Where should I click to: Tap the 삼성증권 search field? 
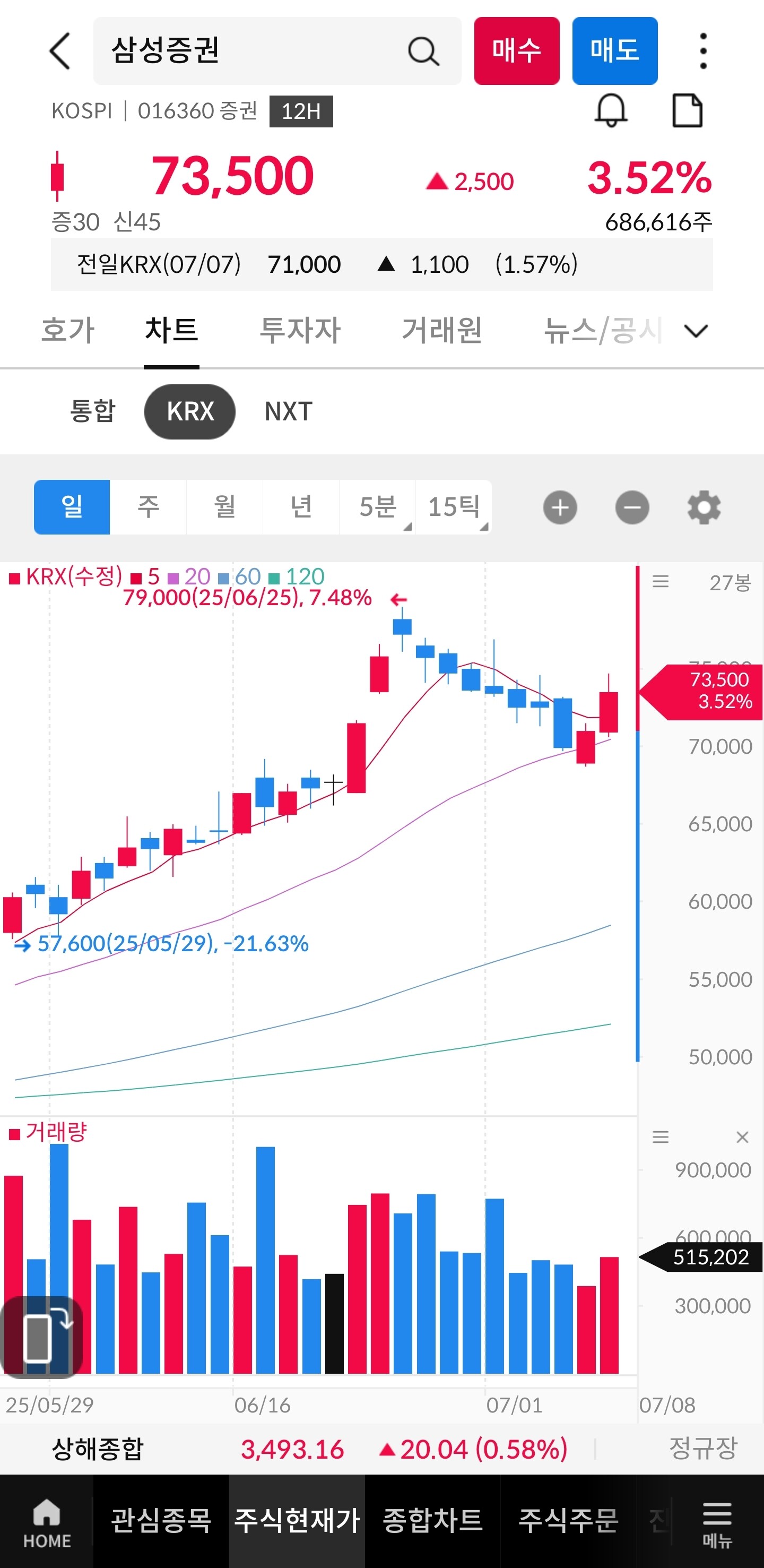(277, 50)
